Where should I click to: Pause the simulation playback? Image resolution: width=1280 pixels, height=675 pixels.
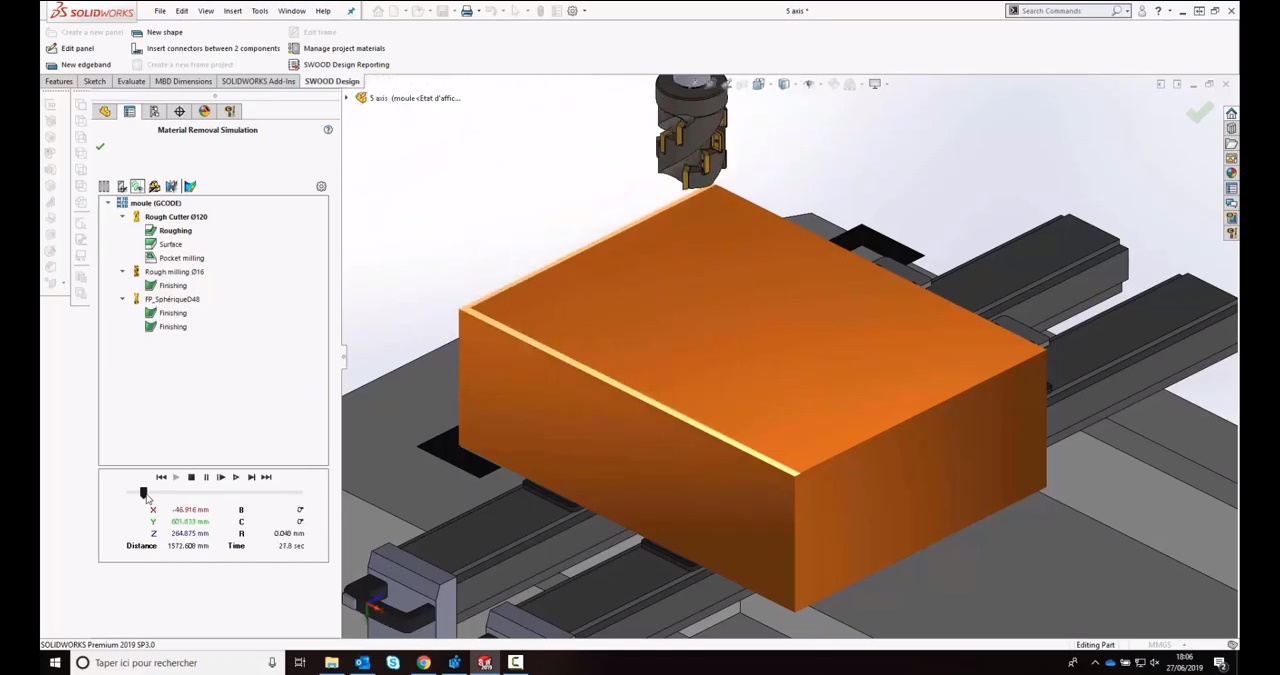206,478
